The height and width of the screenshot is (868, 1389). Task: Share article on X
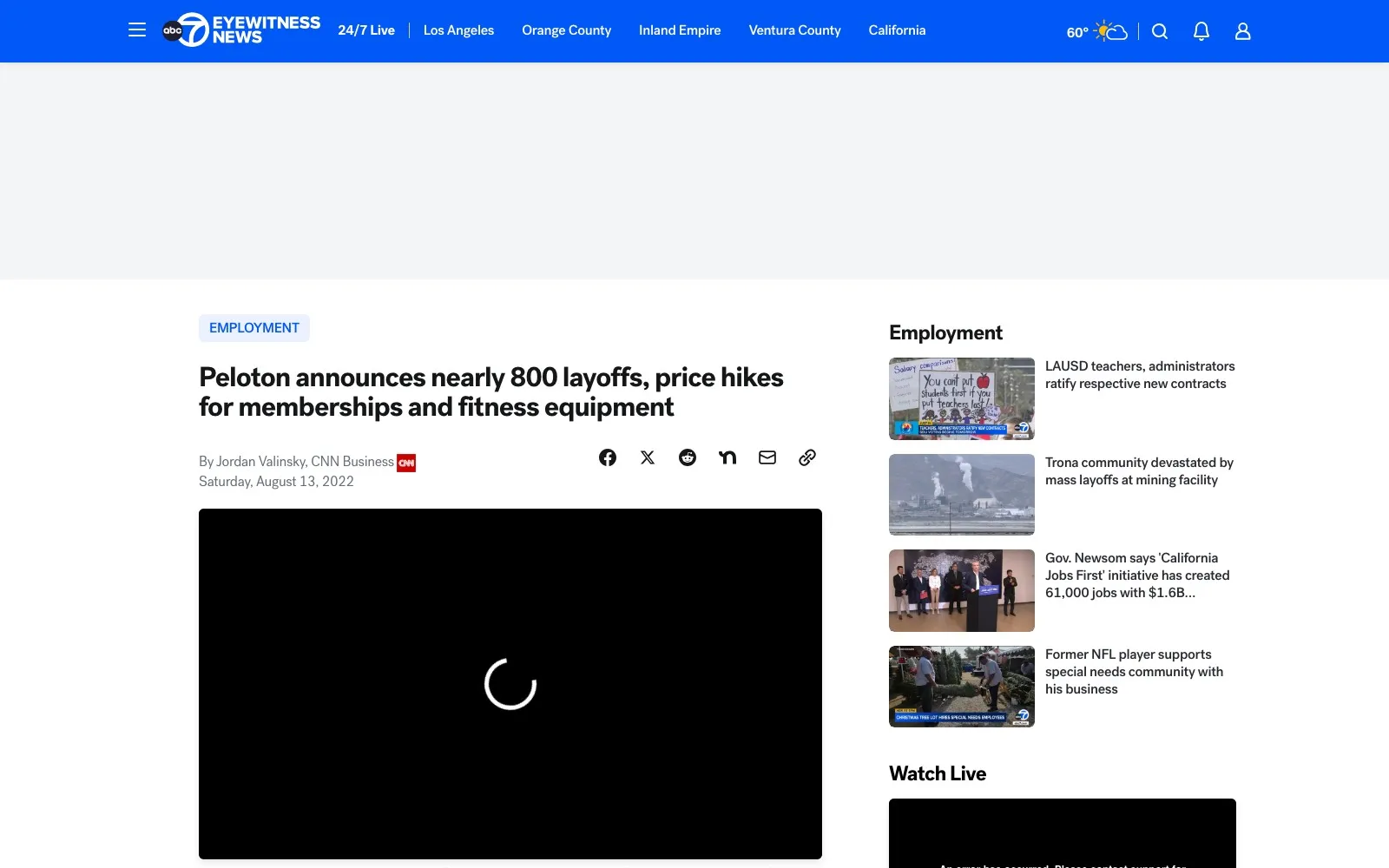(648, 457)
